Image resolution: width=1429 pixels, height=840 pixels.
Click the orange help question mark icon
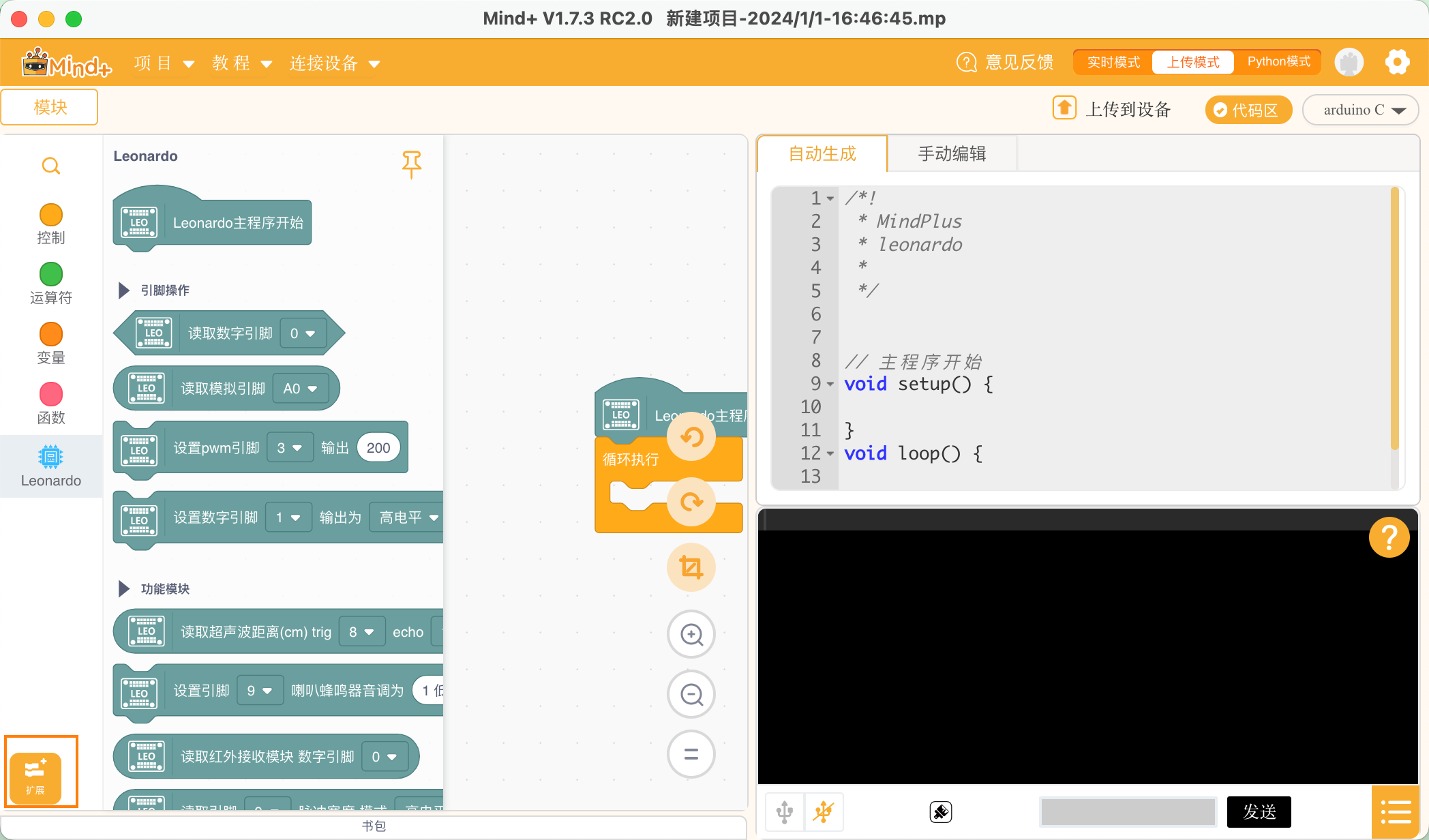1389,537
